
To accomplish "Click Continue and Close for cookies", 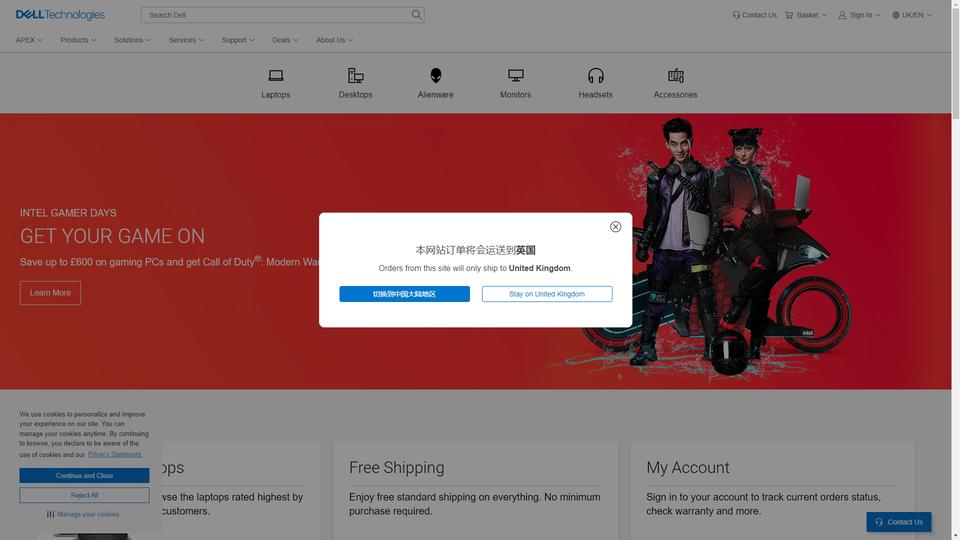I will 84,476.
